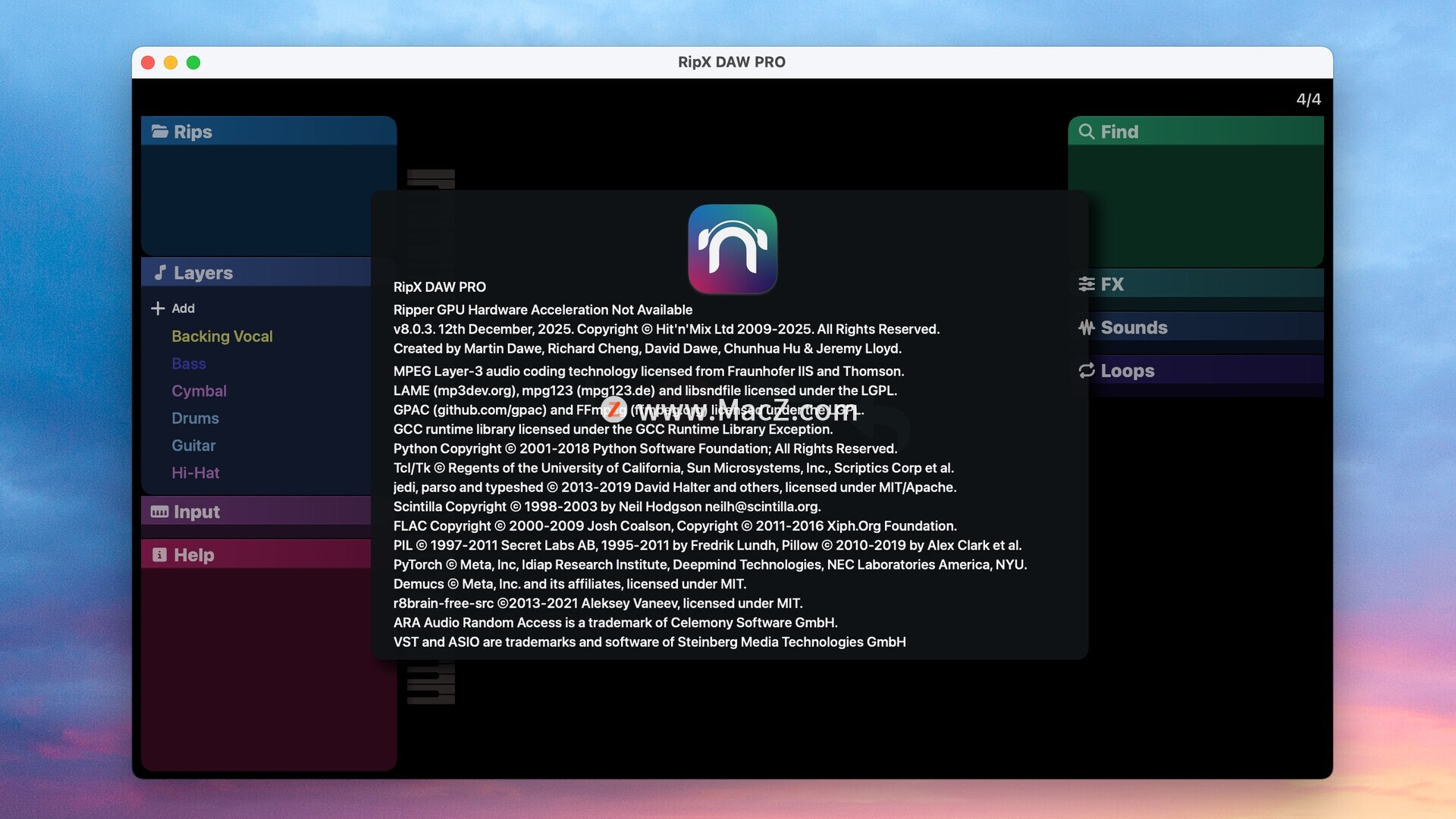Click the Find magnifier icon
The width and height of the screenshot is (1456, 819).
tap(1086, 131)
